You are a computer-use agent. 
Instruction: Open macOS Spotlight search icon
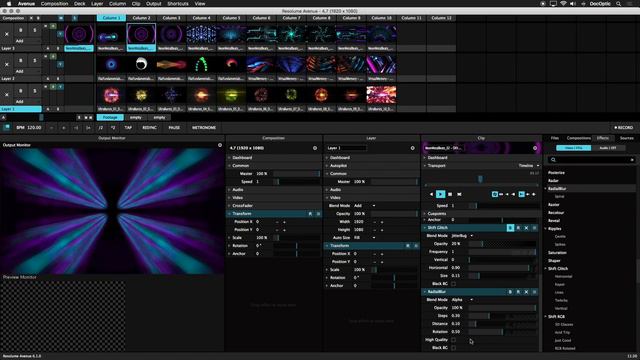(x=619, y=4)
